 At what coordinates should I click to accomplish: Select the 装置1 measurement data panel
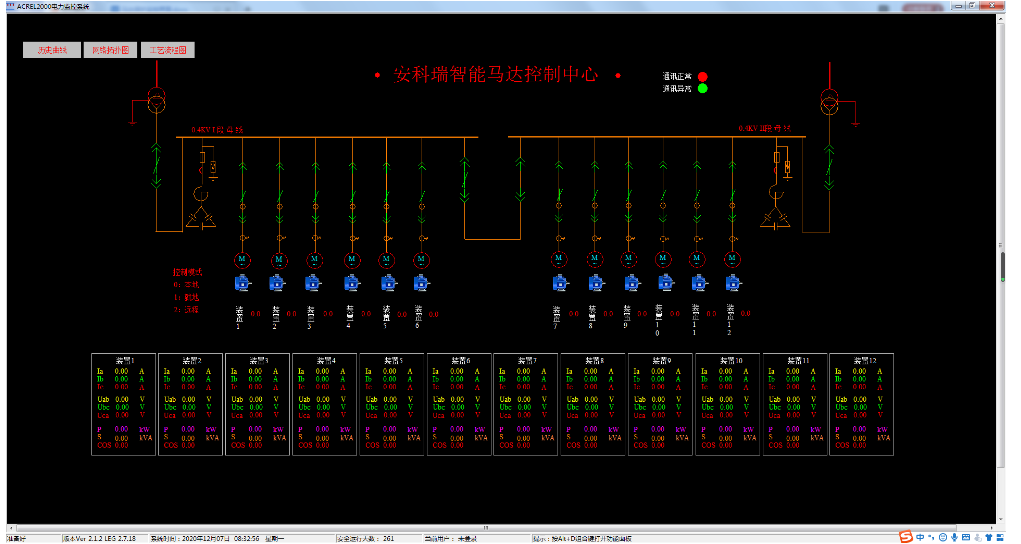pos(123,404)
